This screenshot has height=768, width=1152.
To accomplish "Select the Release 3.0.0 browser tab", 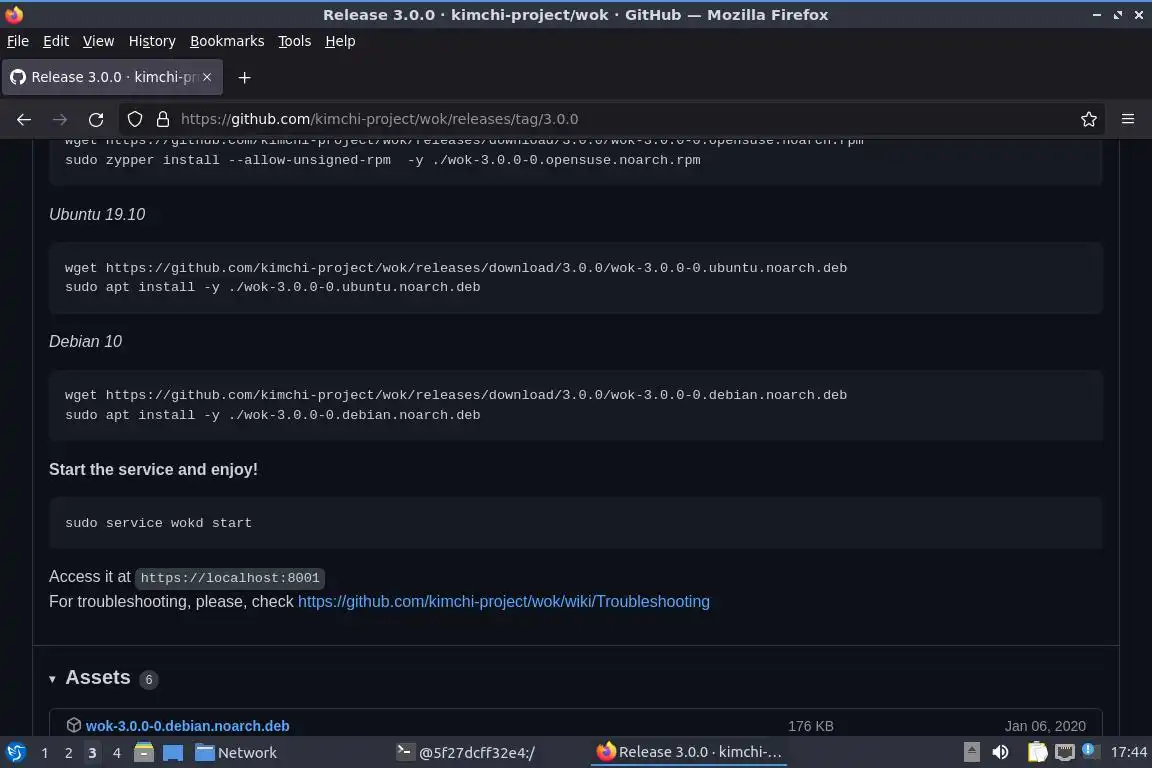I will (x=112, y=77).
